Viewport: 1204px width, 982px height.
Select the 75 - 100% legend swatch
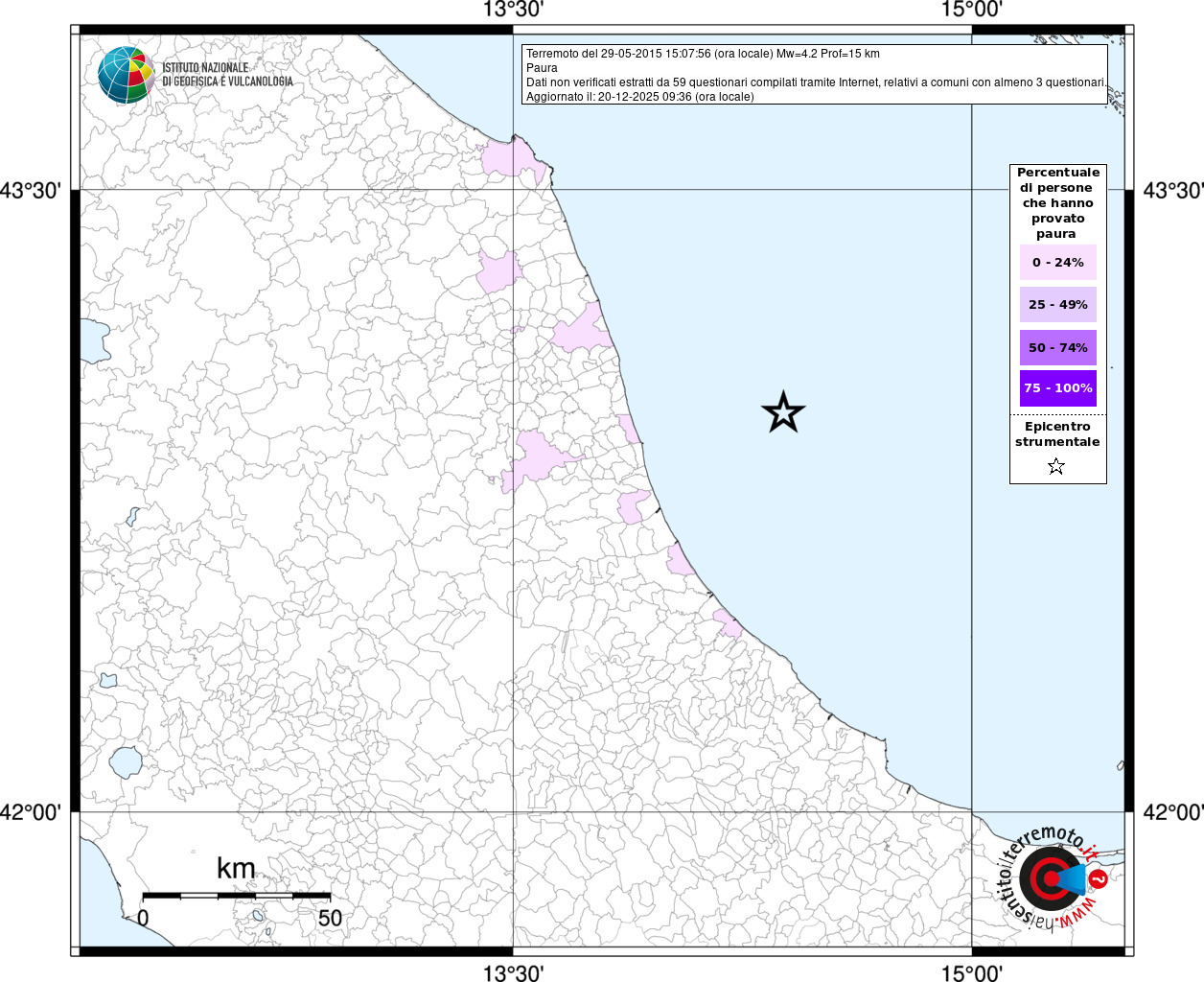pyautogui.click(x=1058, y=388)
